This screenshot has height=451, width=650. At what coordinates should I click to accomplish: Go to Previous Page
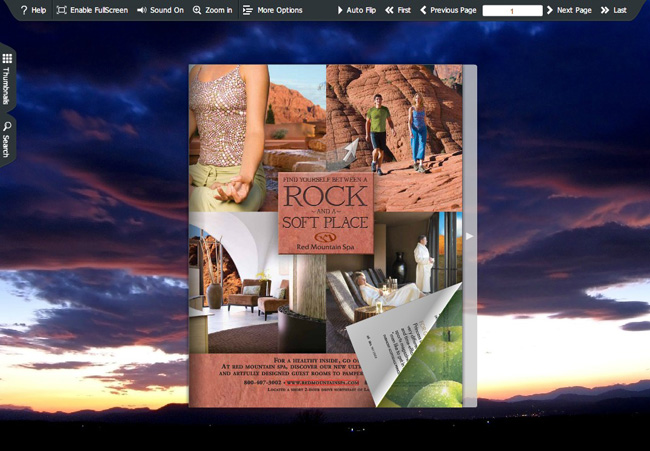click(x=448, y=10)
